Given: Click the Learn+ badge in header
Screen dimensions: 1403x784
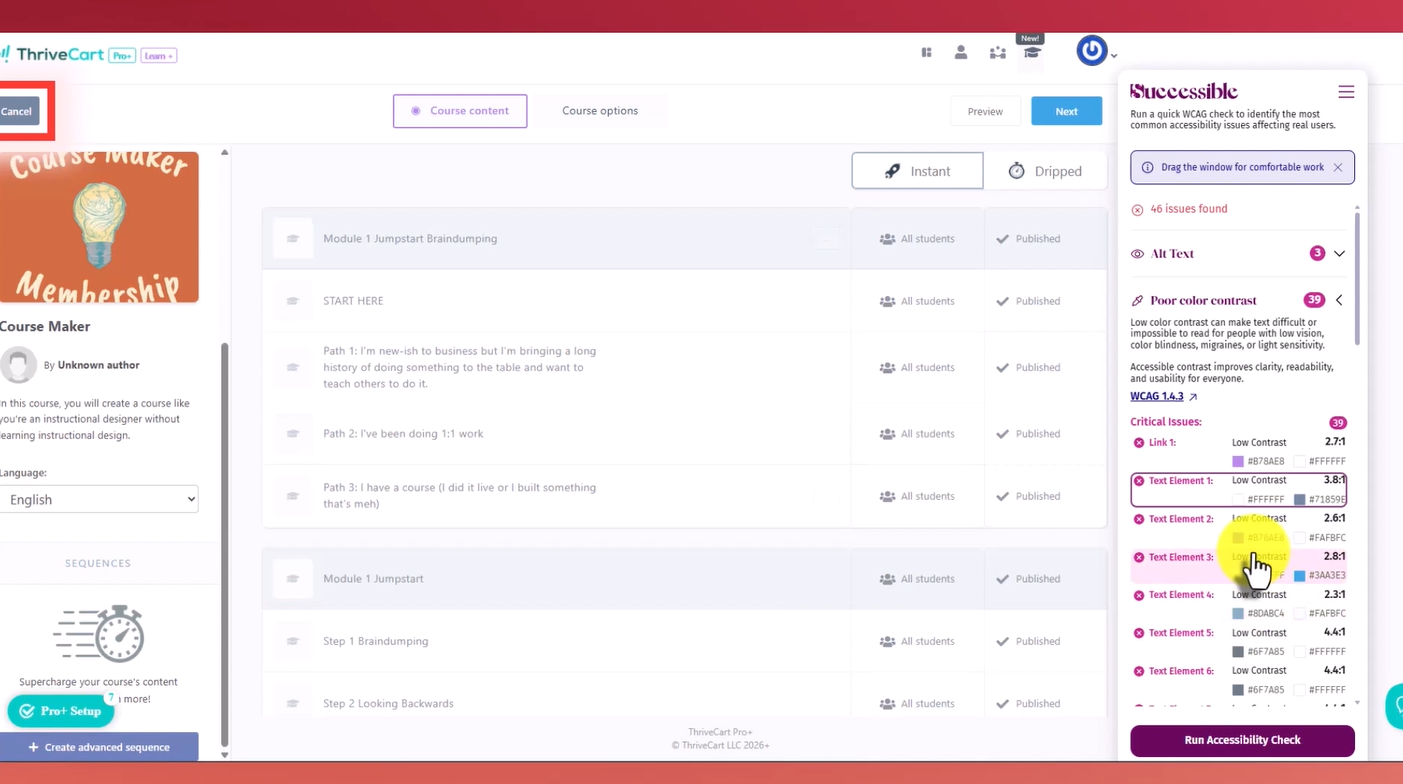Looking at the screenshot, I should (x=159, y=56).
